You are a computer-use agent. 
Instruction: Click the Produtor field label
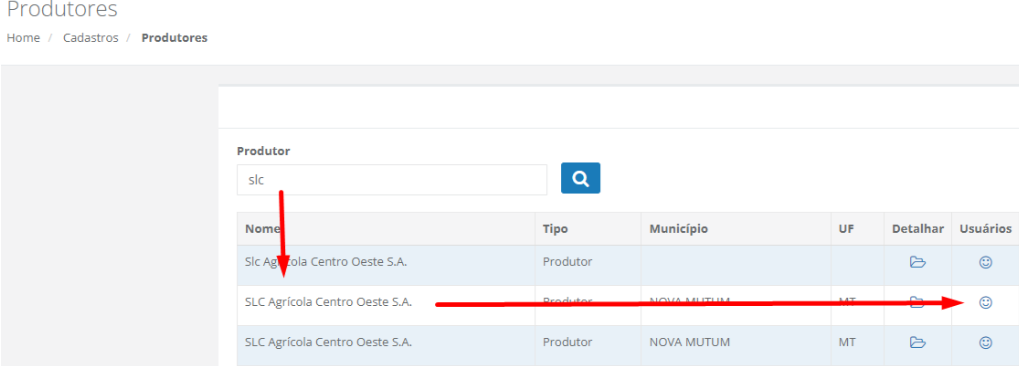click(x=263, y=151)
